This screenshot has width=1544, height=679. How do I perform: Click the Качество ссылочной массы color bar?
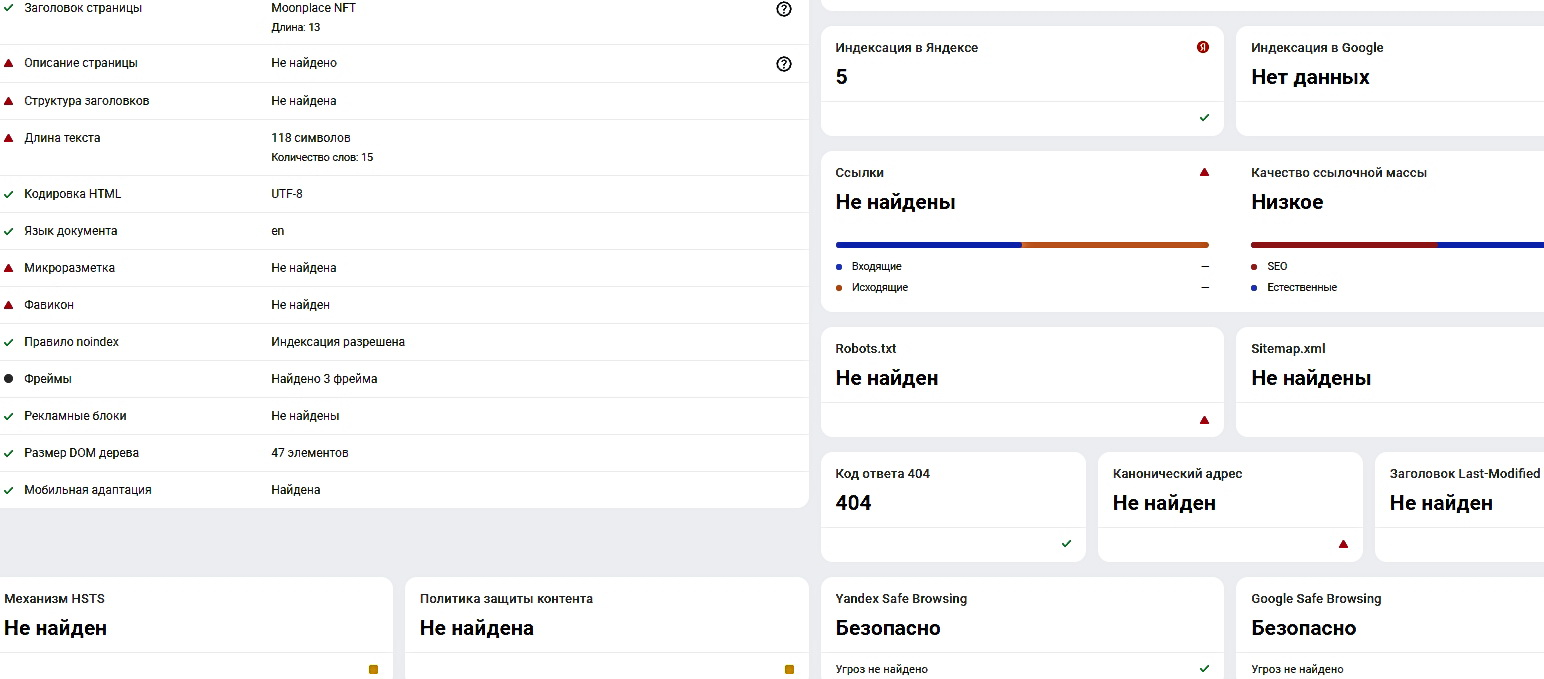point(1397,245)
